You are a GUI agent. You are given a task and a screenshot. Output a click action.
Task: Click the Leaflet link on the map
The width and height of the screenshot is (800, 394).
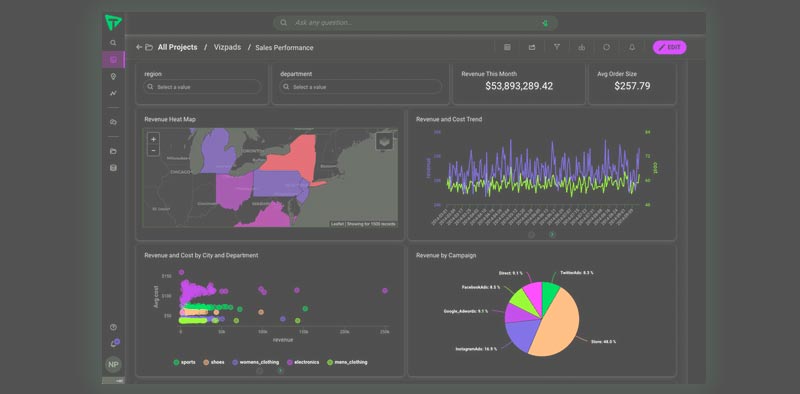click(x=337, y=224)
